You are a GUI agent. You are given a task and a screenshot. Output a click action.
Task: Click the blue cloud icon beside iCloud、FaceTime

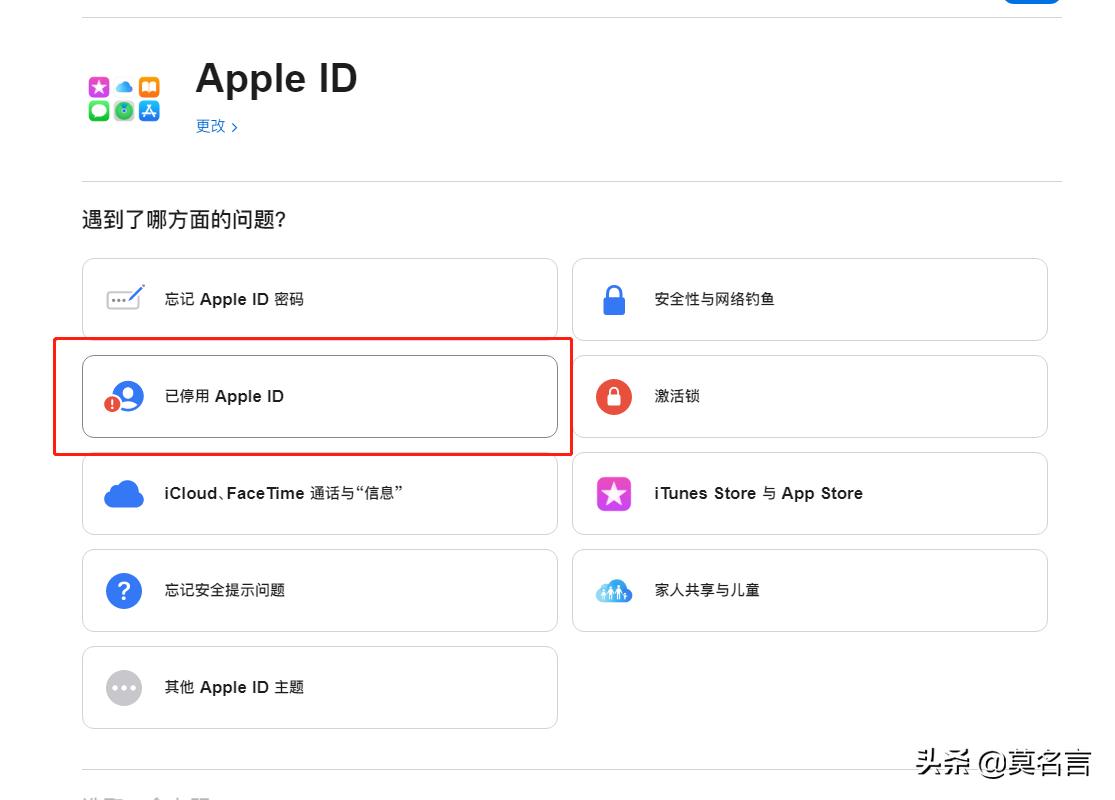click(x=122, y=492)
